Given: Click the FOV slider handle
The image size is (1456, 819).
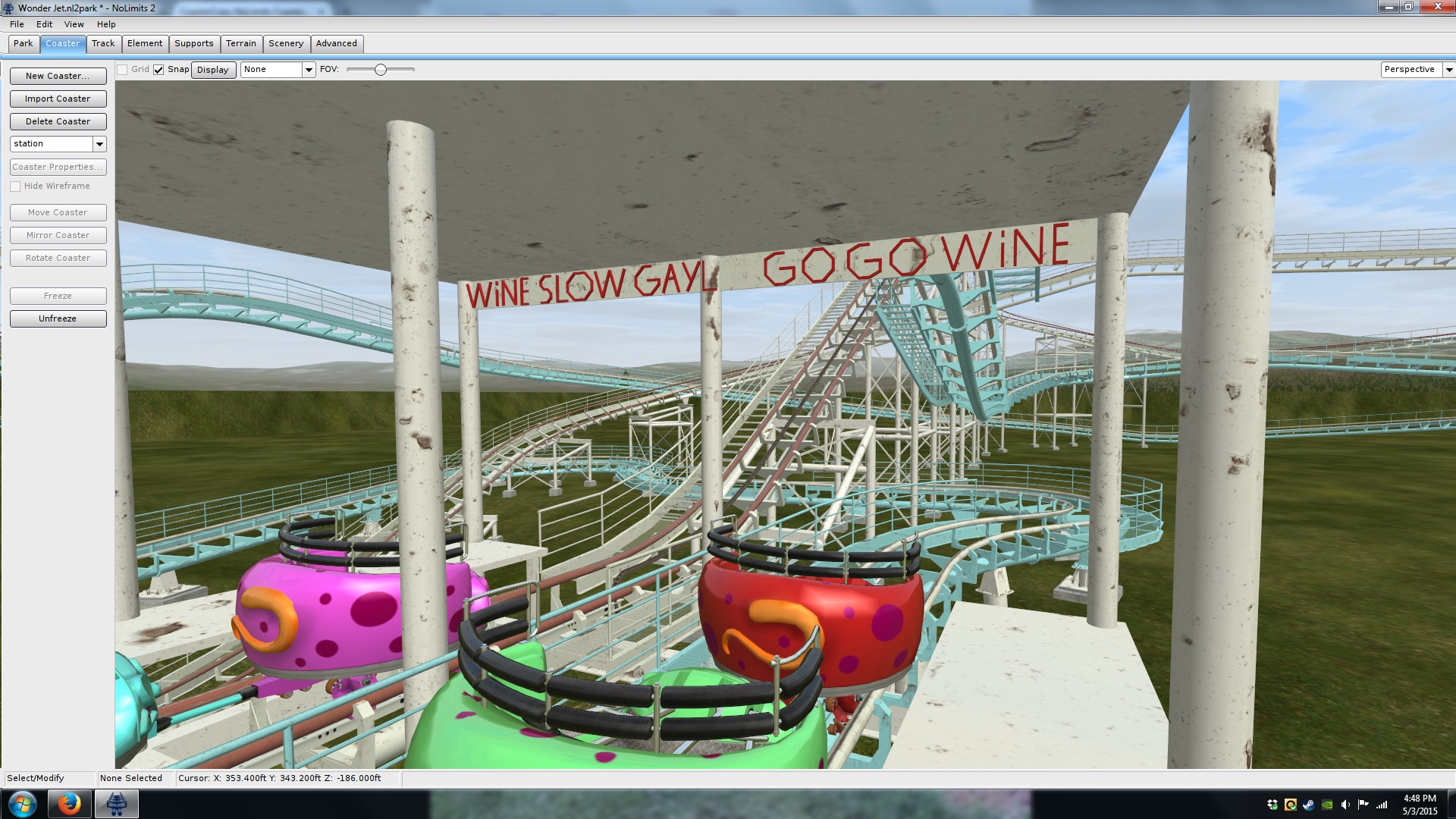Looking at the screenshot, I should tap(381, 70).
